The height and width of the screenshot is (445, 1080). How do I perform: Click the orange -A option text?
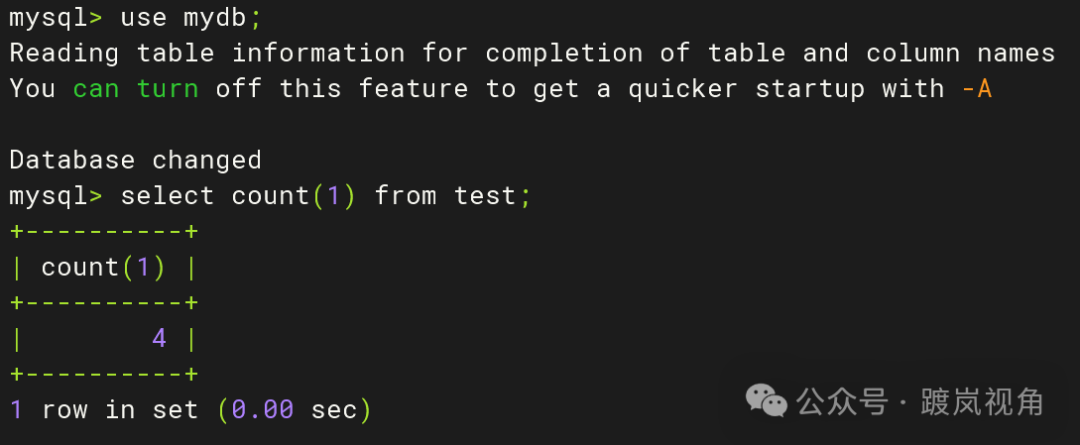tap(976, 89)
